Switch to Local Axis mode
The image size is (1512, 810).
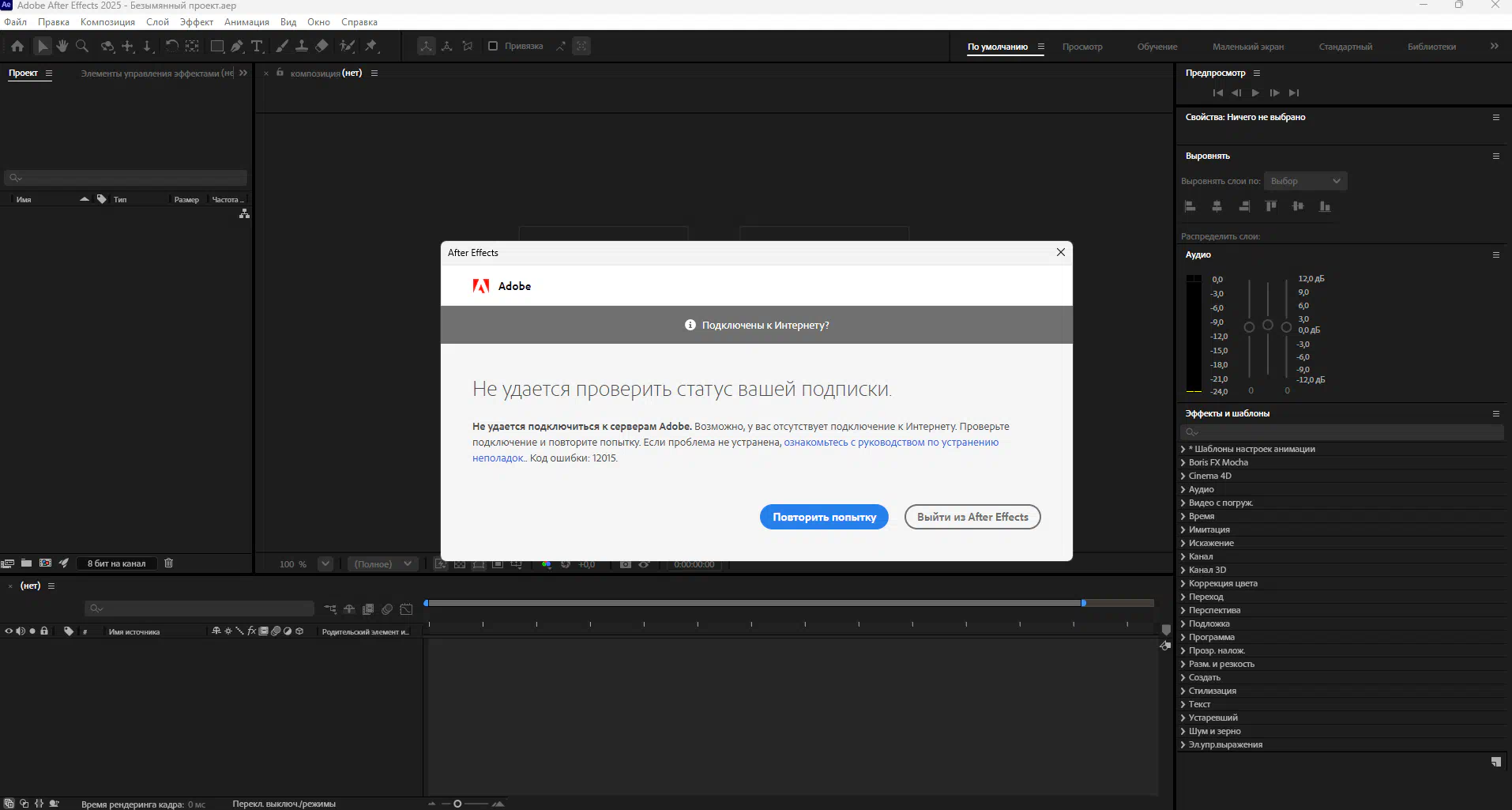tap(426, 46)
